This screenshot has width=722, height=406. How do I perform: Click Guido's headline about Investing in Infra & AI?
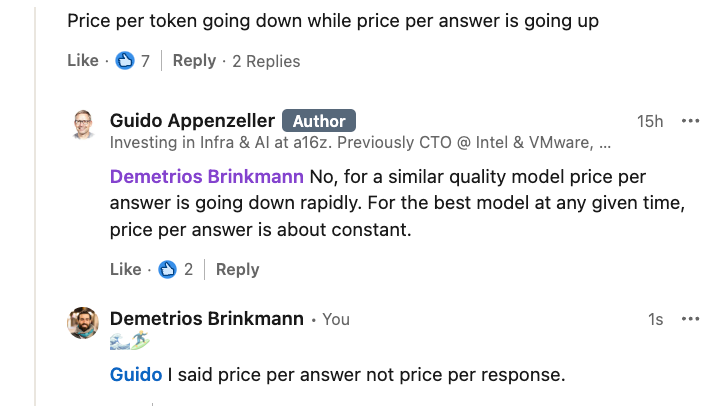pos(360,143)
